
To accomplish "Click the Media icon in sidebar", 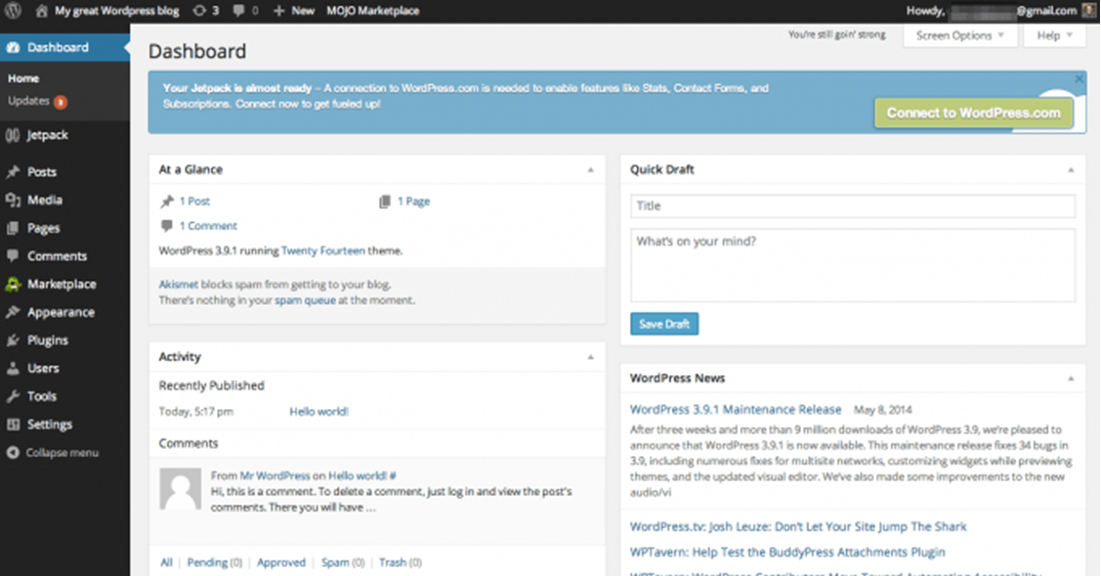I will pyautogui.click(x=13, y=200).
